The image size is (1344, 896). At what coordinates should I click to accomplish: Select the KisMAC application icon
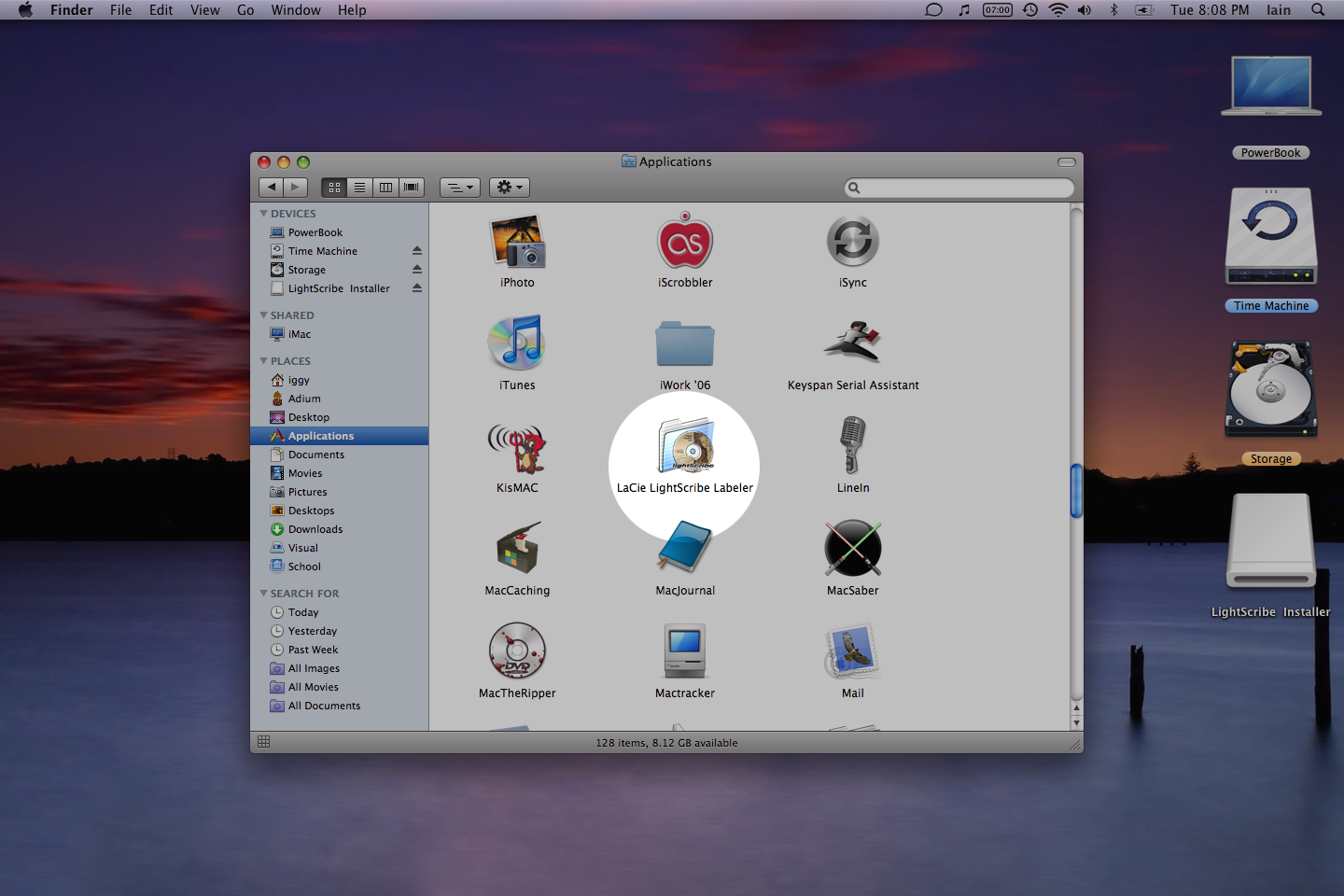point(517,447)
